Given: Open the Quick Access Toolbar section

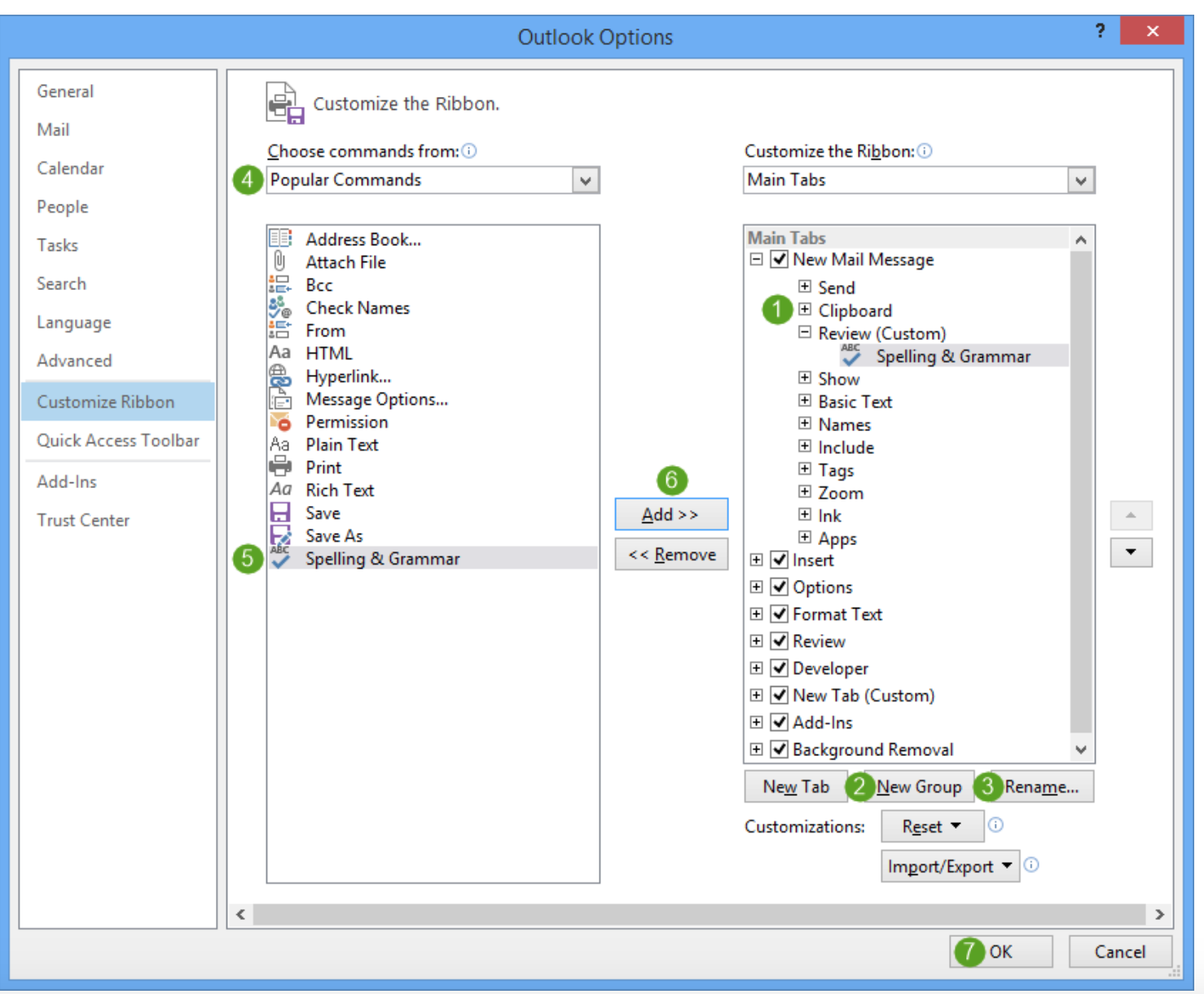Looking at the screenshot, I should coord(117,441).
